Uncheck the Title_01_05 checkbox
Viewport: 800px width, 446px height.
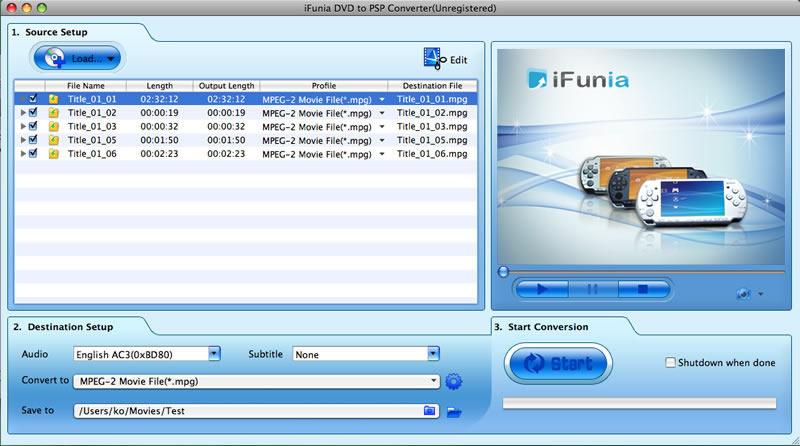tap(33, 140)
